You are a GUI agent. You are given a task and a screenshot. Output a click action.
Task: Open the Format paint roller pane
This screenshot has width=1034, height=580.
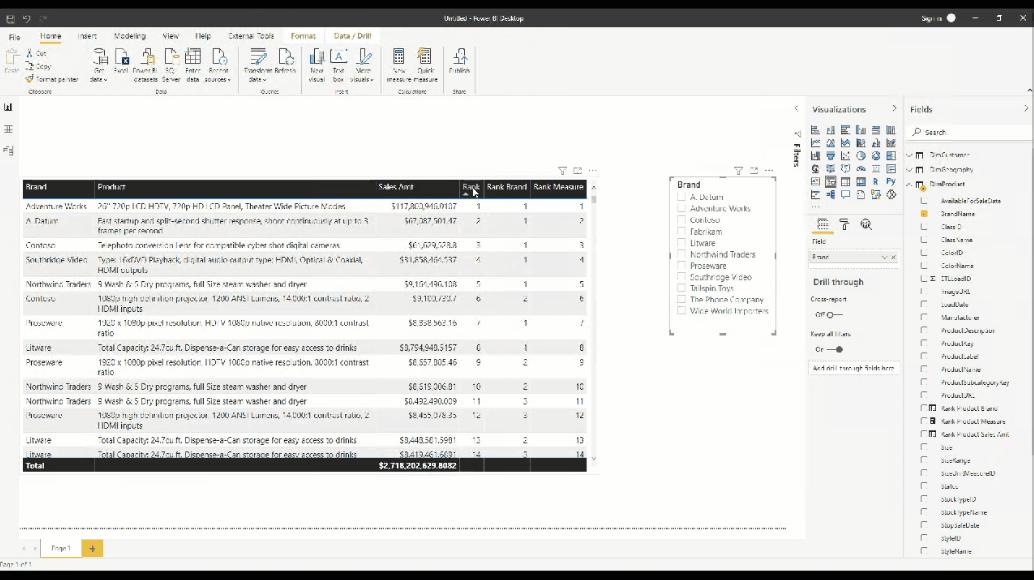844,225
